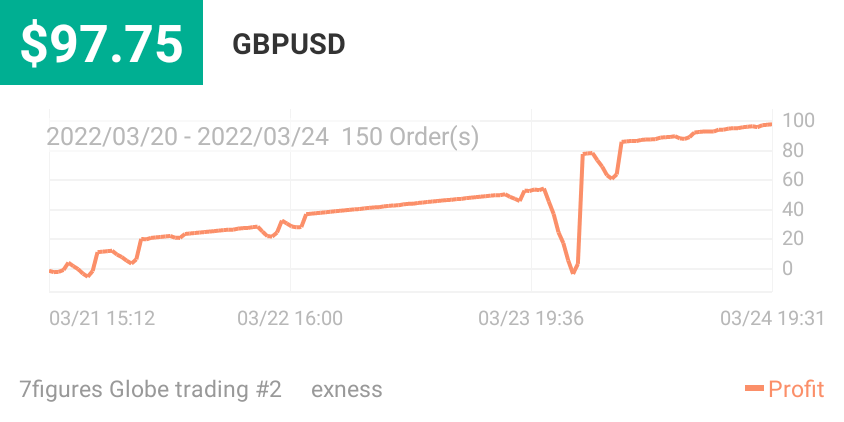
Task: Click the 20 value on the y-axis
Action: click(x=793, y=238)
